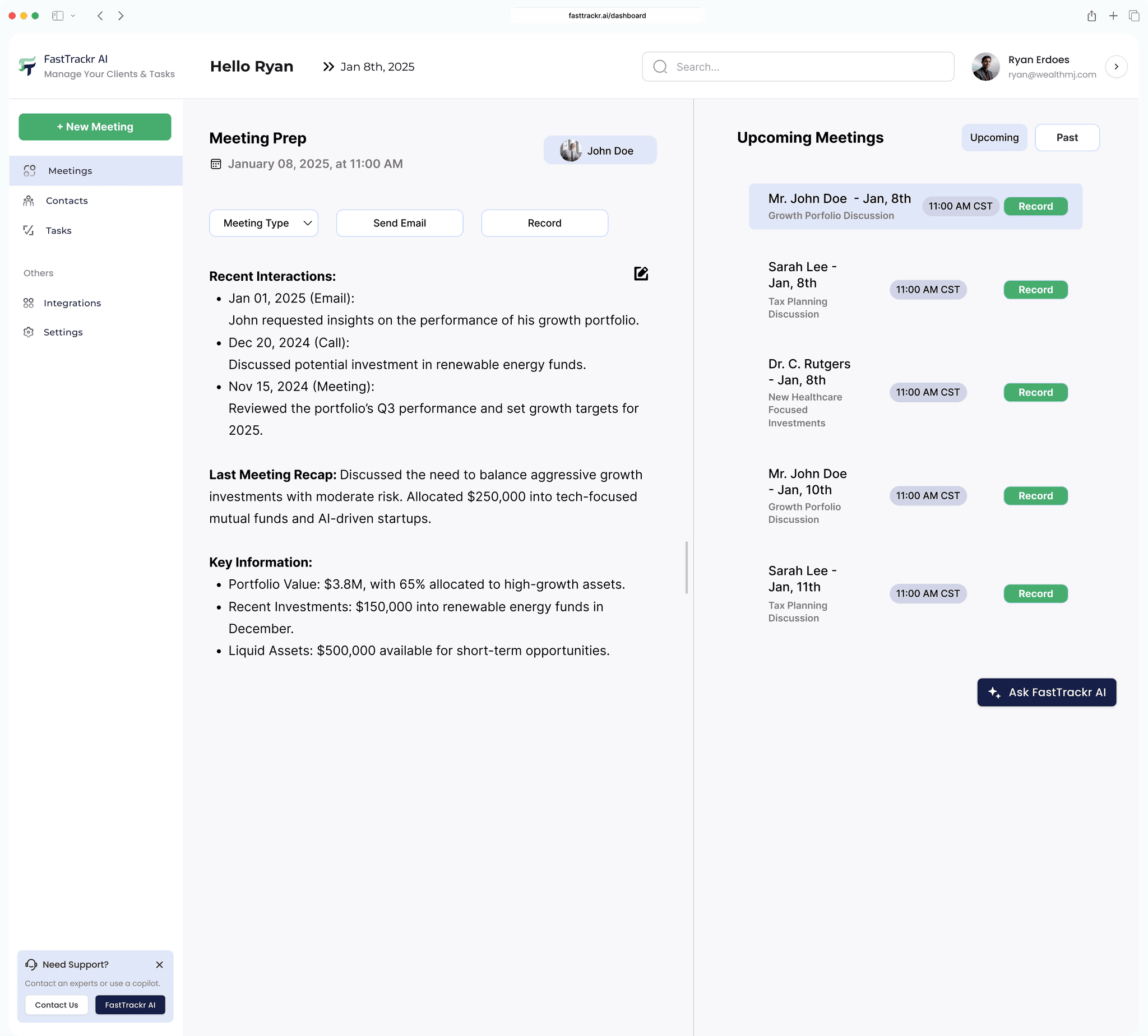Click the John Doe avatar thumbnail
Image resolution: width=1148 pixels, height=1036 pixels.
[570, 150]
